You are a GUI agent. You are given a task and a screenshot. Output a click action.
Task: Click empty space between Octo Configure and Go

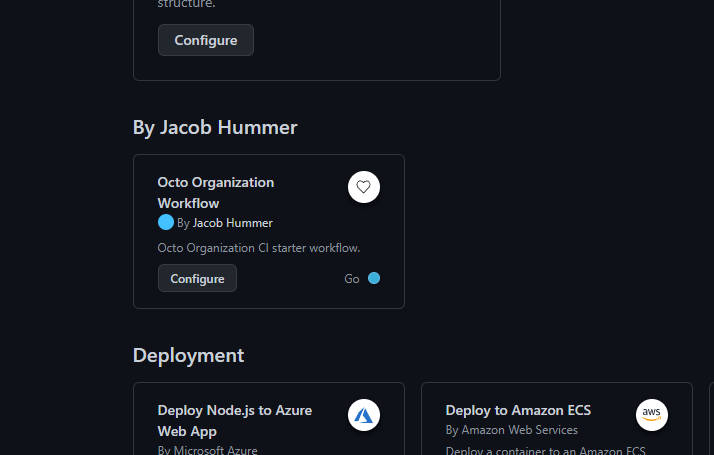coord(290,279)
